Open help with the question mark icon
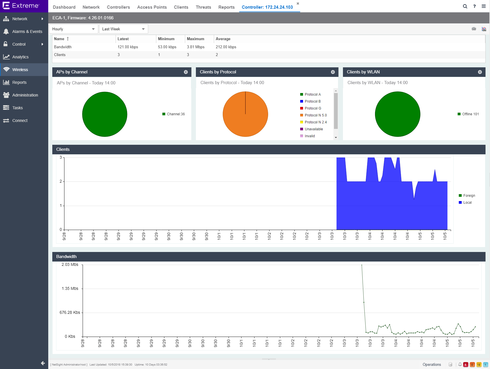The image size is (490, 369). pyautogui.click(x=474, y=6)
